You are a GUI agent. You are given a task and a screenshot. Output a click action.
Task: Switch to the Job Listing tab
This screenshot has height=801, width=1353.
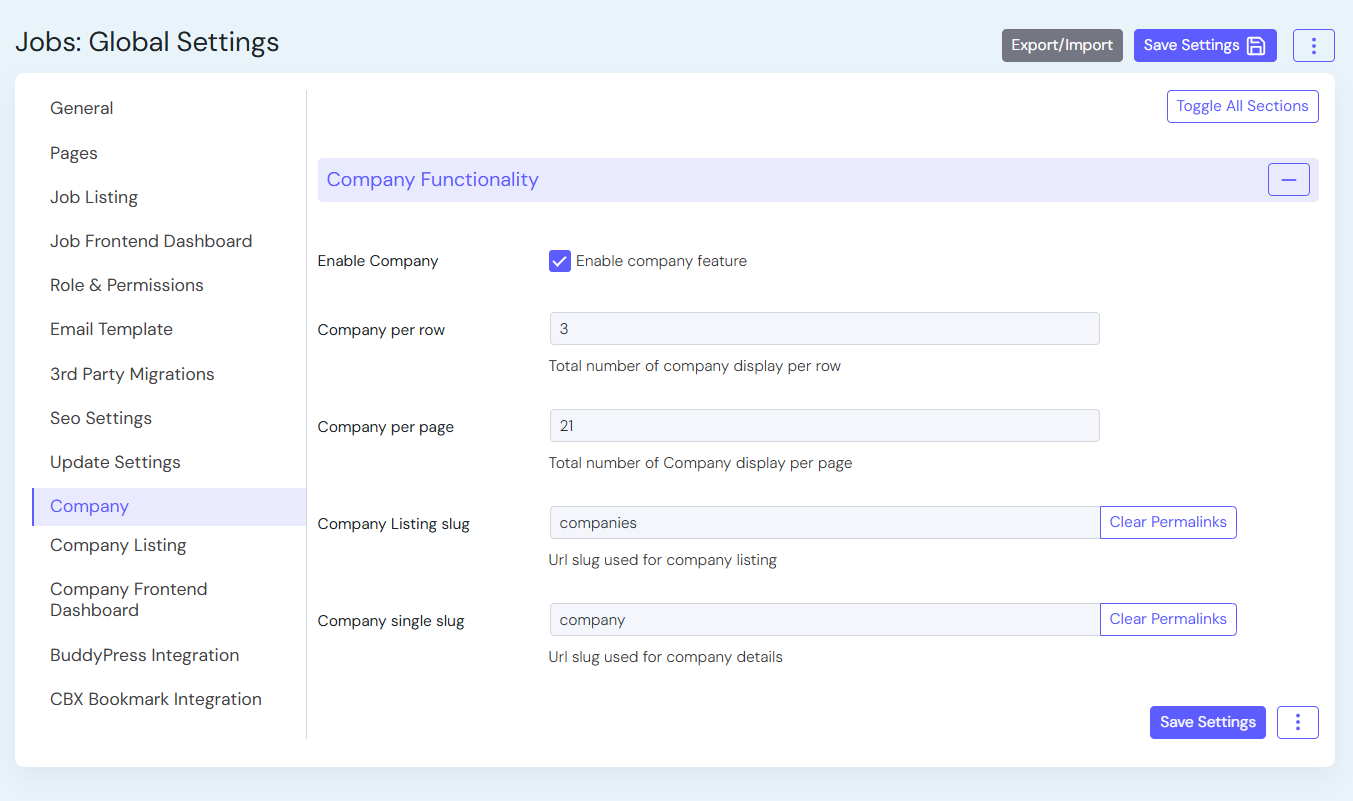click(94, 197)
